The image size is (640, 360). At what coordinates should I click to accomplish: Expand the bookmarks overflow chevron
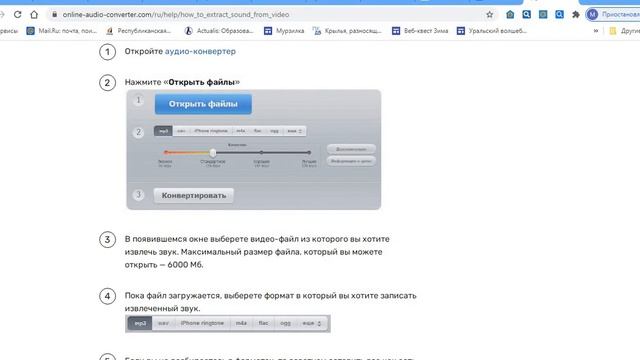[x=596, y=31]
